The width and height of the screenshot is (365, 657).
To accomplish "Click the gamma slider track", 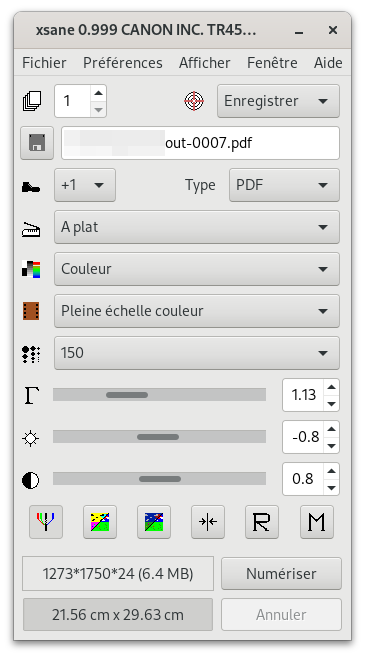I will point(159,395).
